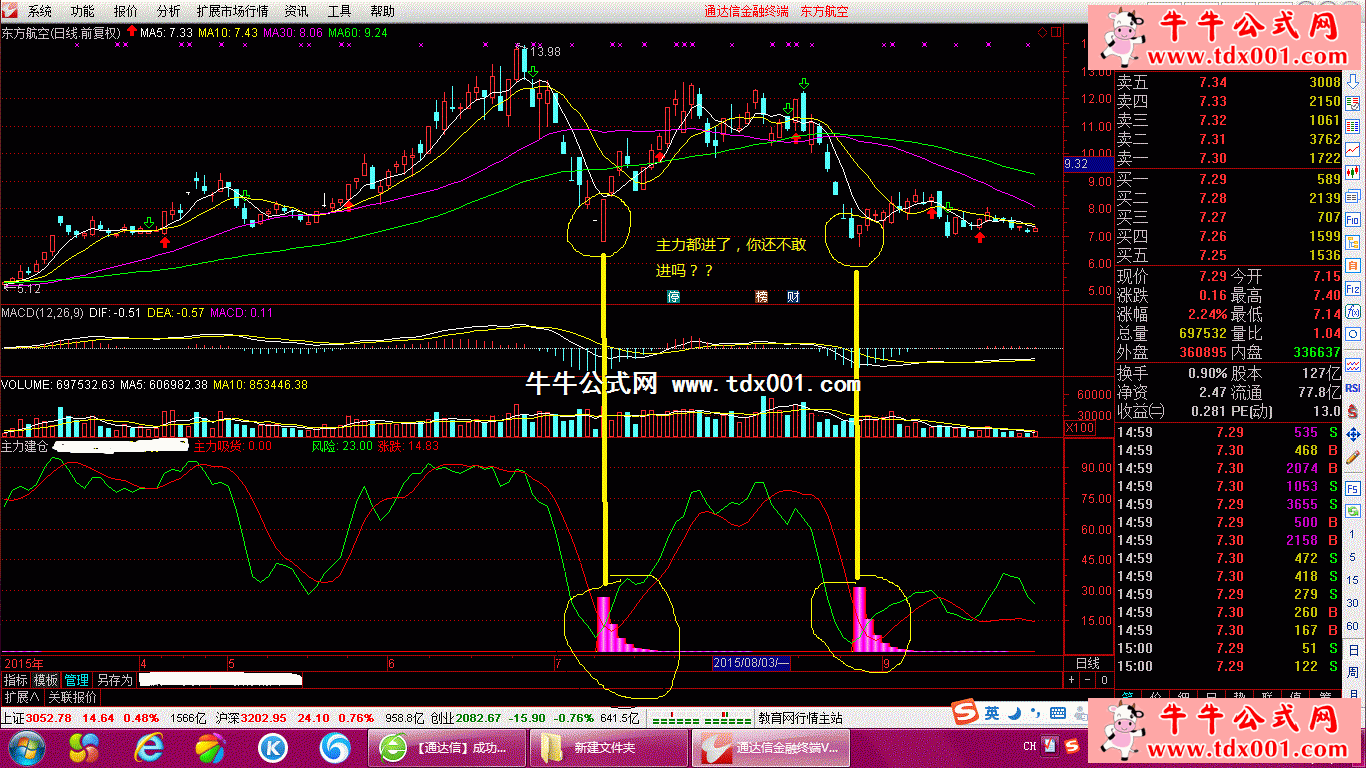Click the diamond icon at chart top-right

[1042, 33]
